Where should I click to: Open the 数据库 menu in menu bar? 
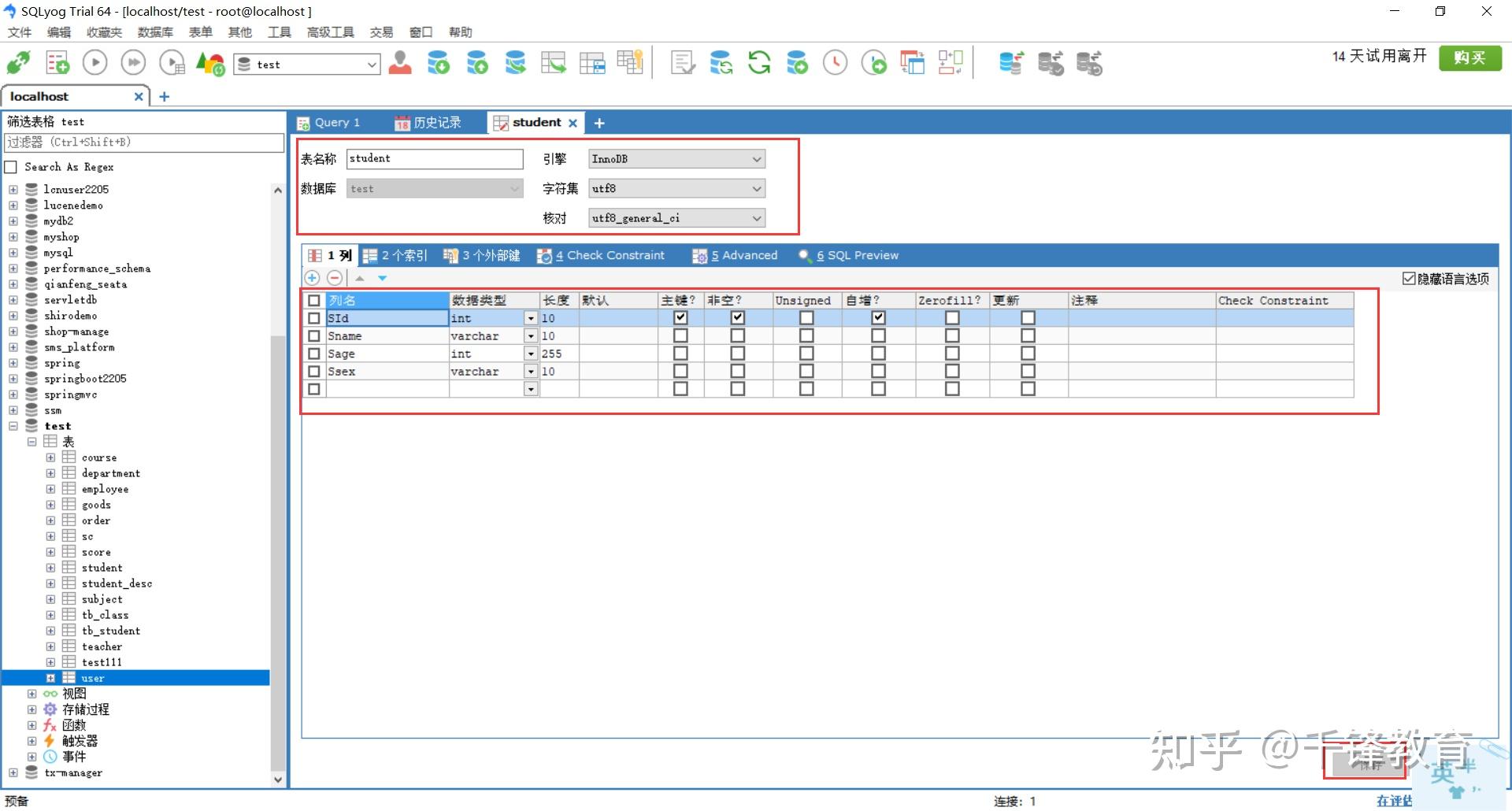click(x=154, y=32)
